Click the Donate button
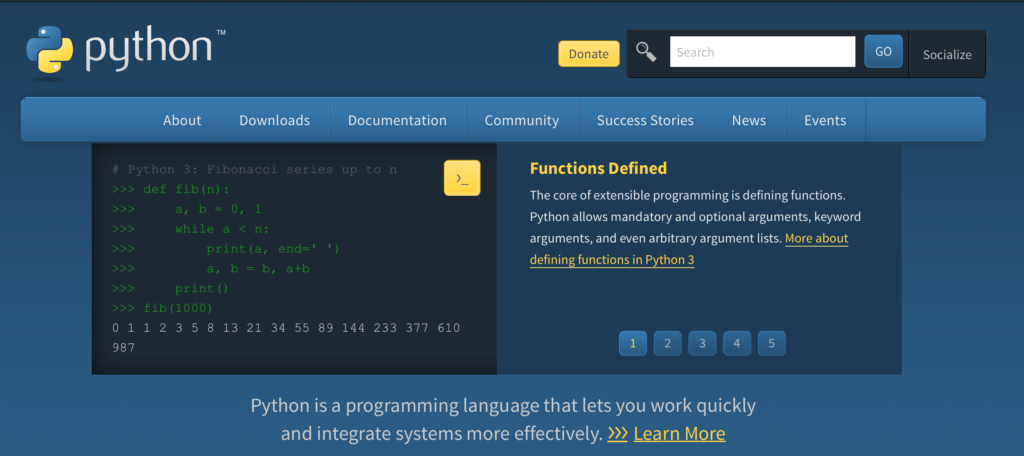This screenshot has width=1024, height=456. [x=588, y=54]
